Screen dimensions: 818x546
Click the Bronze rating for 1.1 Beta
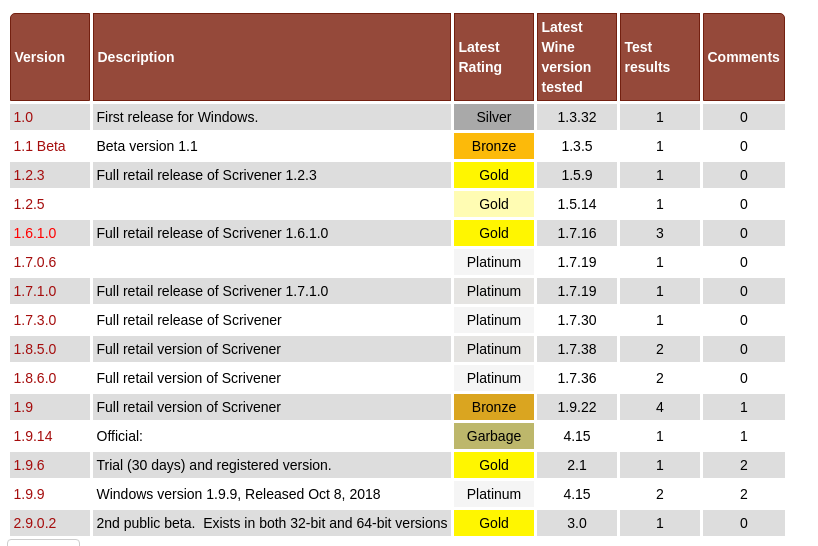coord(494,146)
